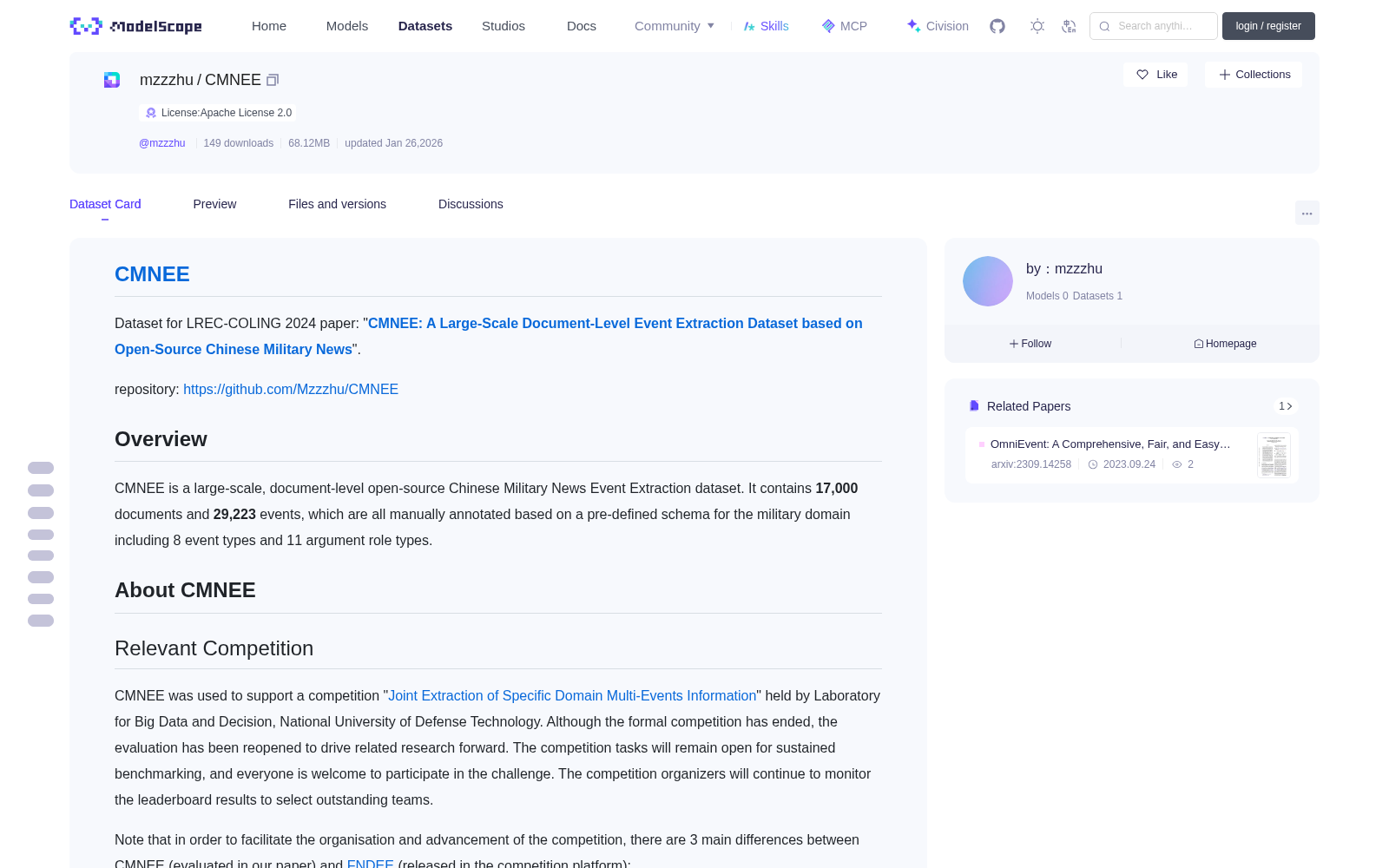Screen dimensions: 1389x868
Task: Open the Civision nav item
Action: point(938,26)
